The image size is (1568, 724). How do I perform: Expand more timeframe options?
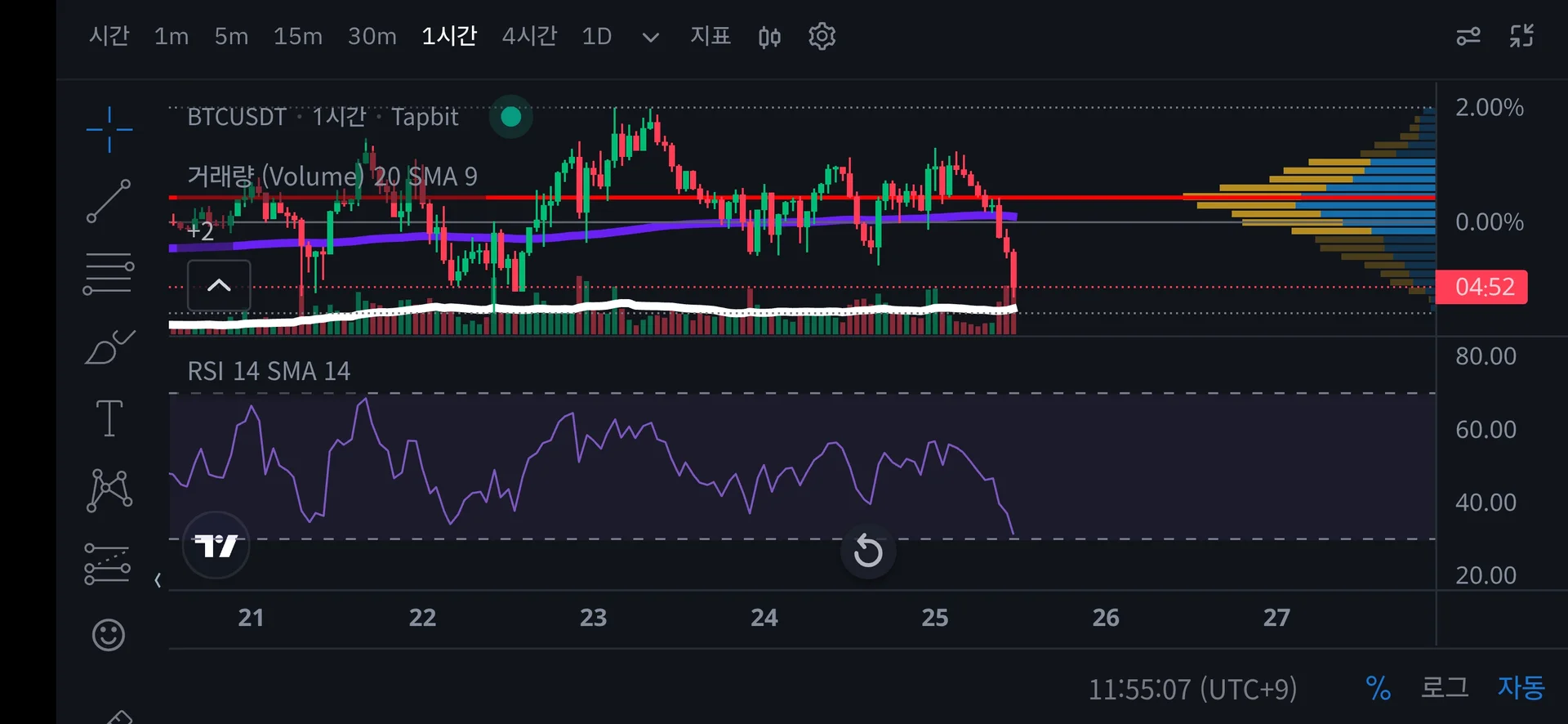[x=651, y=38]
